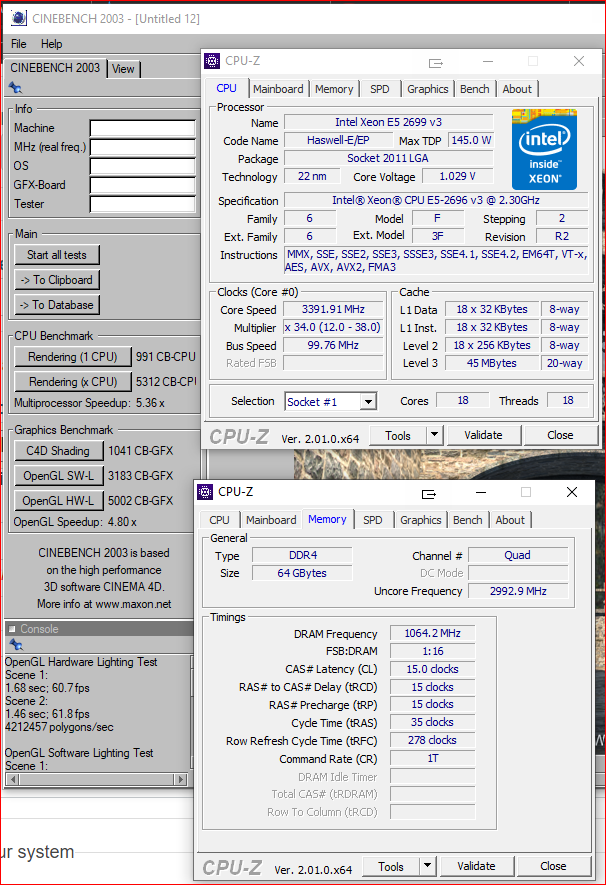Open About tab in upper CPU-Z
The height and width of the screenshot is (885, 606).
(x=517, y=89)
